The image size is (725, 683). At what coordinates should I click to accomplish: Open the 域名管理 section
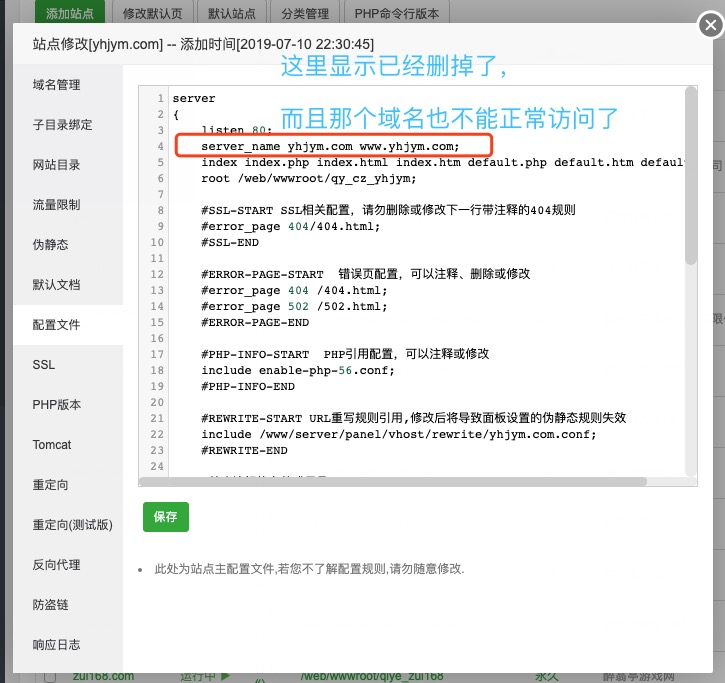[x=56, y=85]
